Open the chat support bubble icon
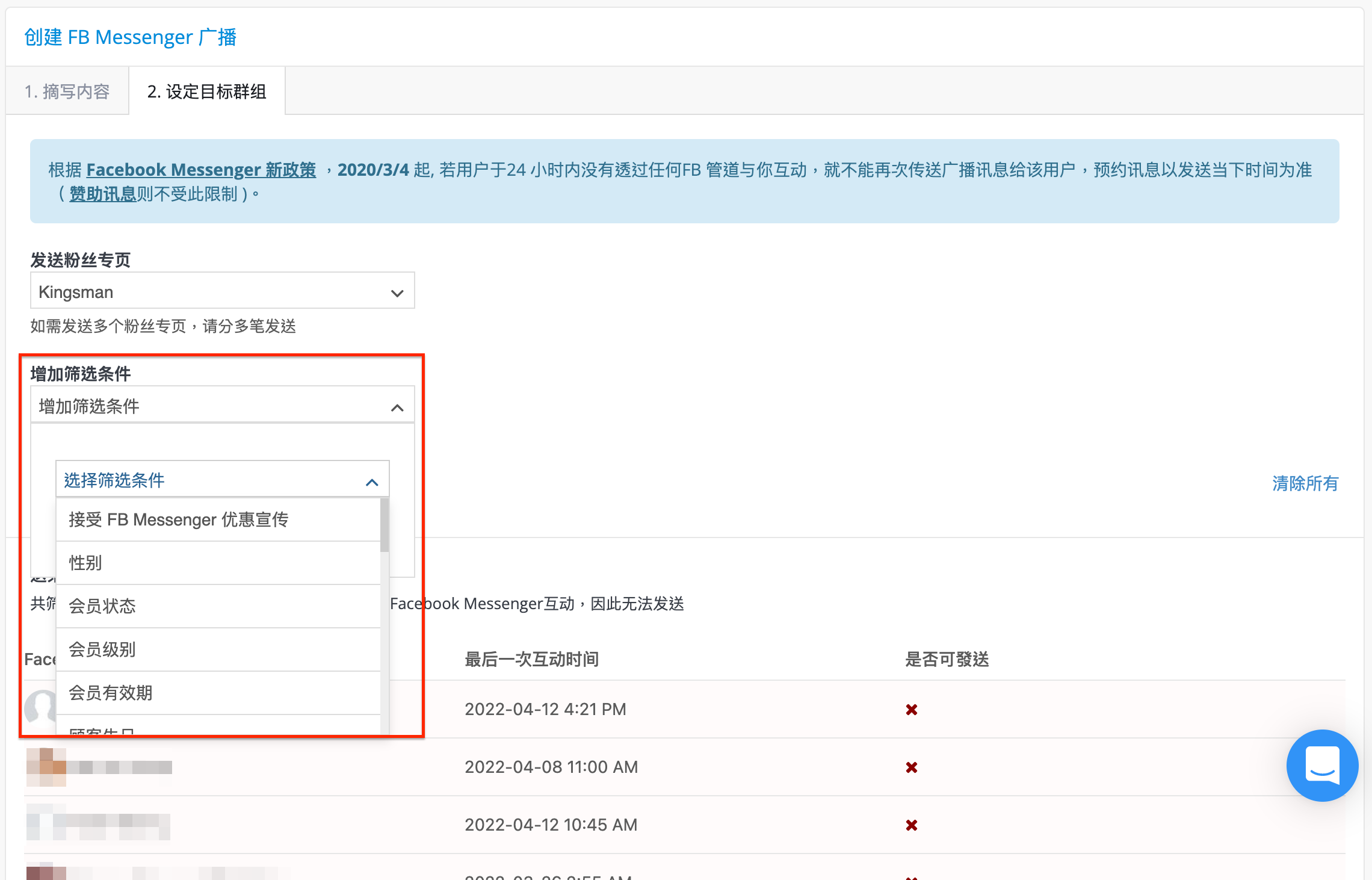1372x880 pixels. [1322, 765]
